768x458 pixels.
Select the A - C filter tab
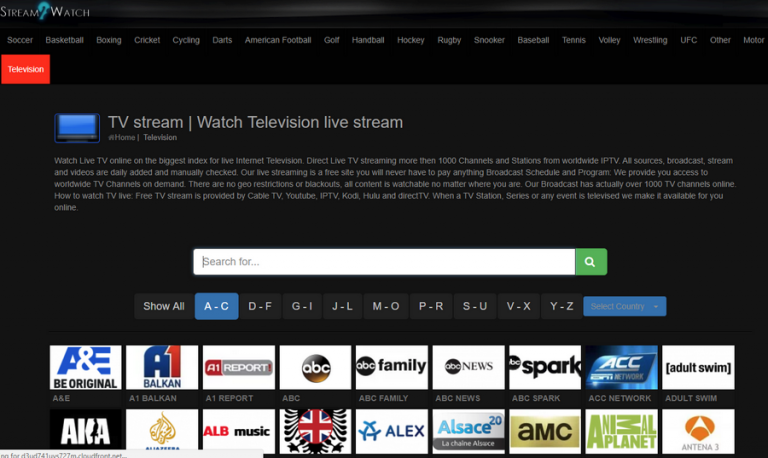216,306
